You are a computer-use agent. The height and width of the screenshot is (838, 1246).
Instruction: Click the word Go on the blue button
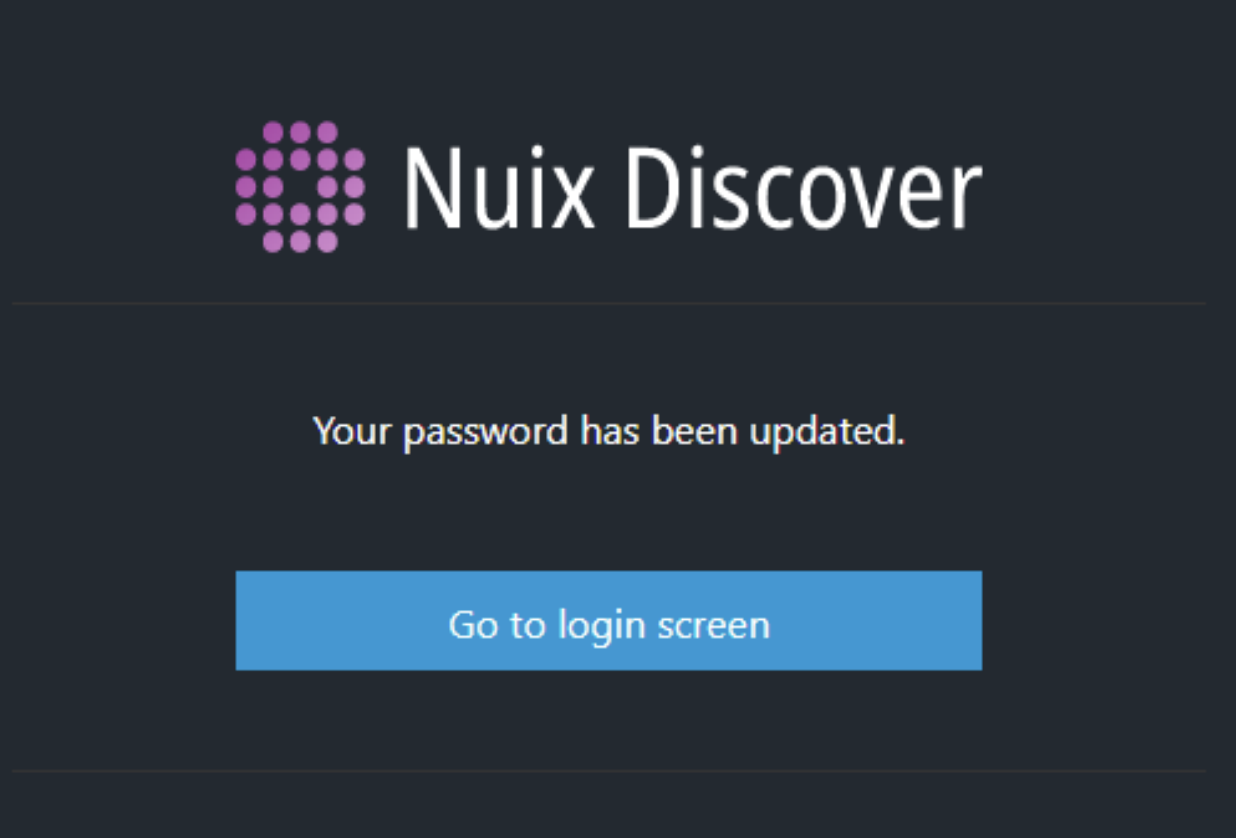[x=473, y=625]
